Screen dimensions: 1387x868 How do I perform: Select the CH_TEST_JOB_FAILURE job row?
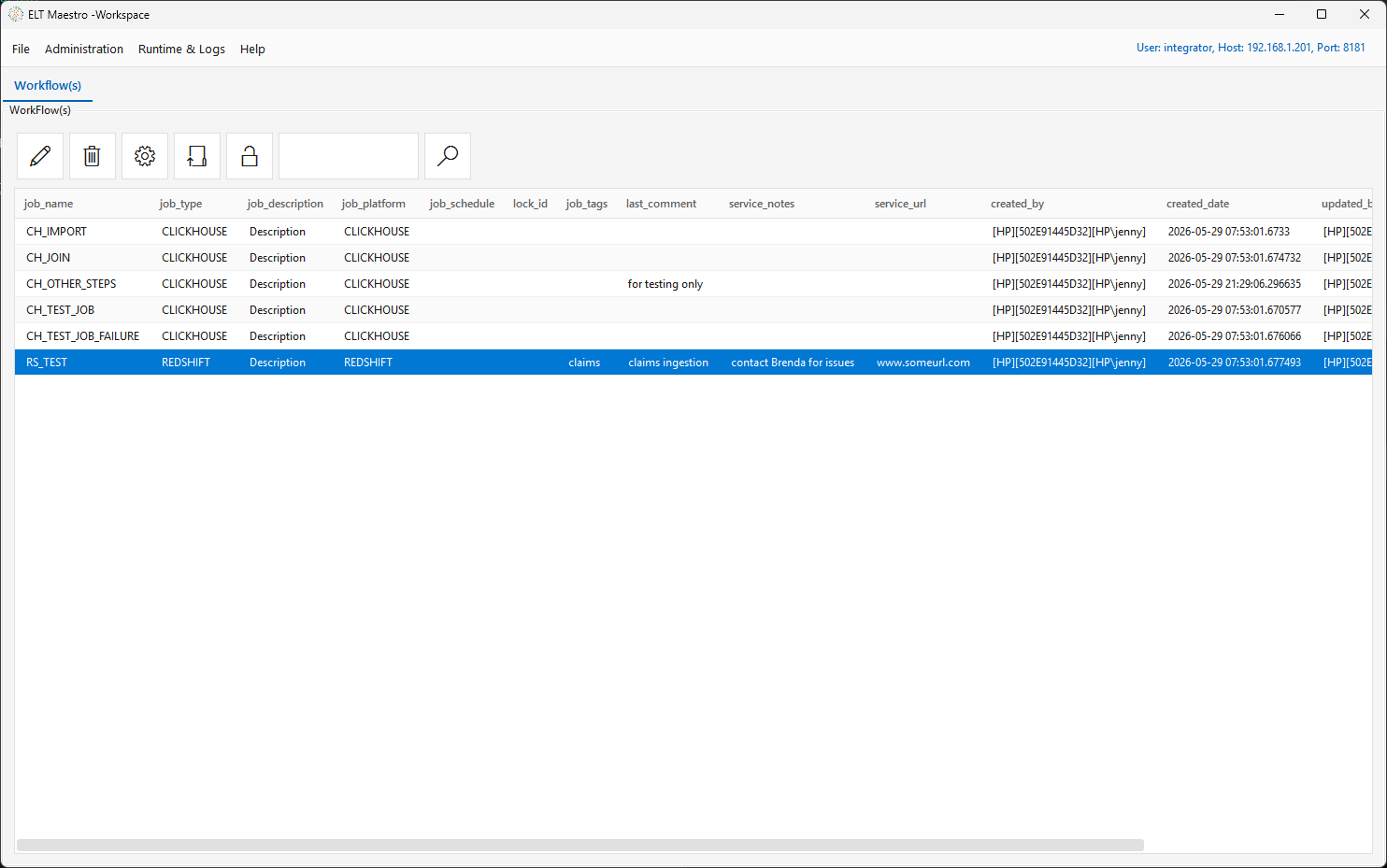[x=693, y=336]
